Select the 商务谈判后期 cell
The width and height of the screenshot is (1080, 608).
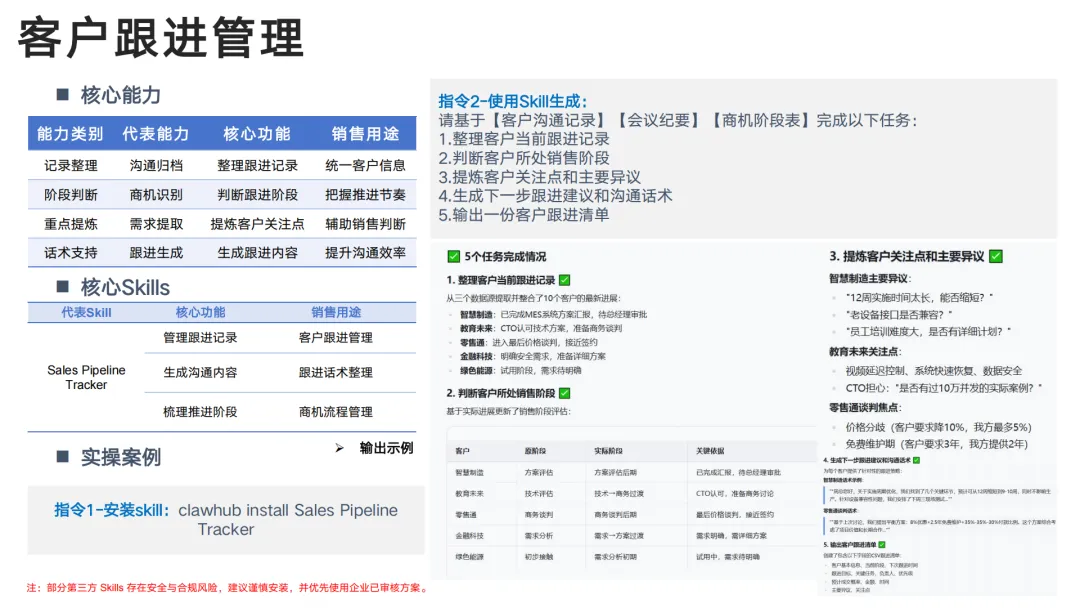click(x=616, y=514)
